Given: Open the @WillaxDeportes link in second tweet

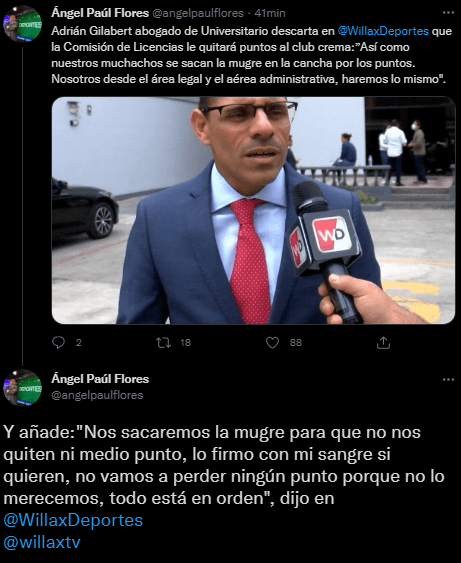Looking at the screenshot, I should [x=73, y=520].
